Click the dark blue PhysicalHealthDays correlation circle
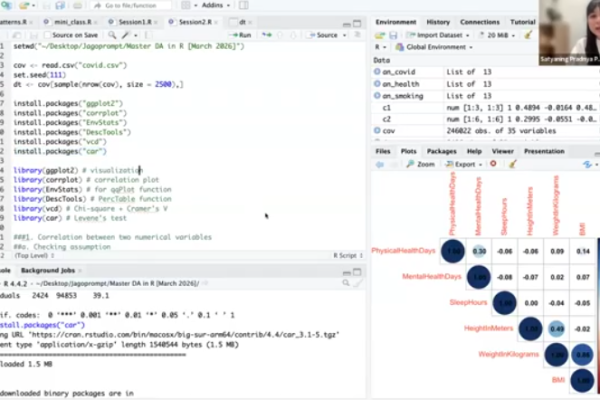Image resolution: width=600 pixels, height=400 pixels. click(453, 250)
